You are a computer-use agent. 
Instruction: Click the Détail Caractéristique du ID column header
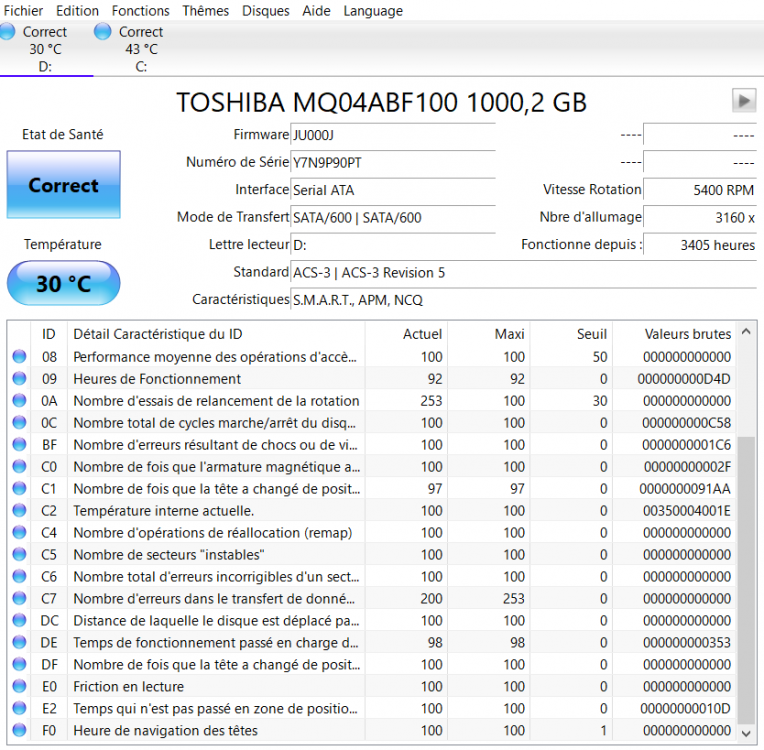point(216,334)
